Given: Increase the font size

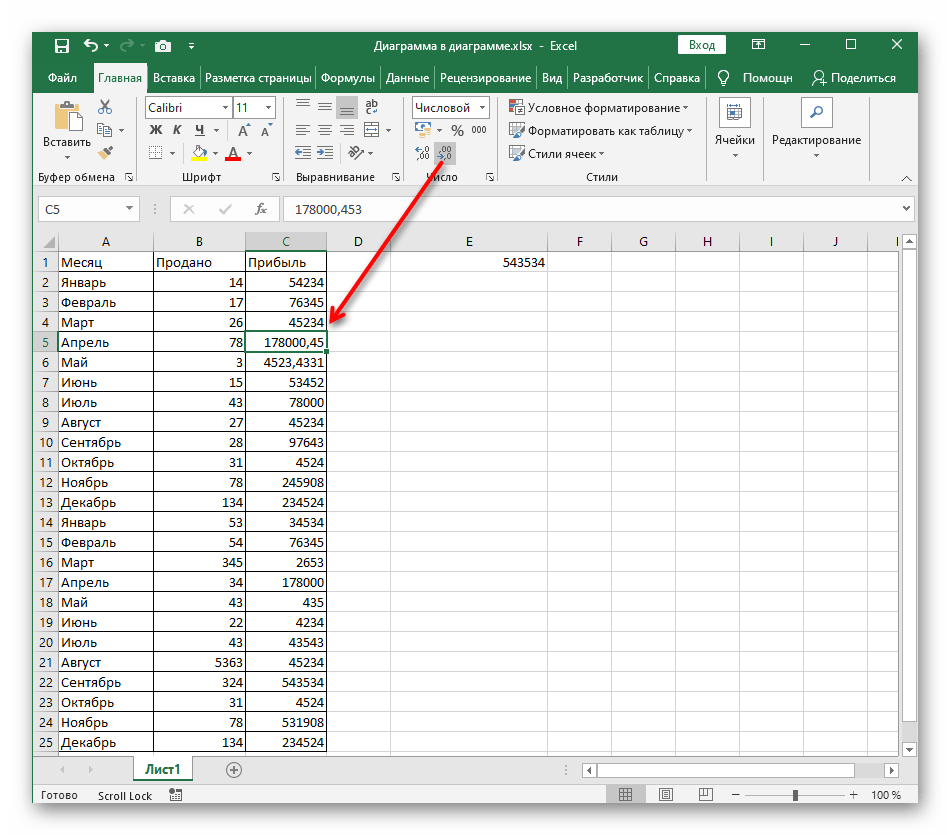Looking at the screenshot, I should [244, 130].
